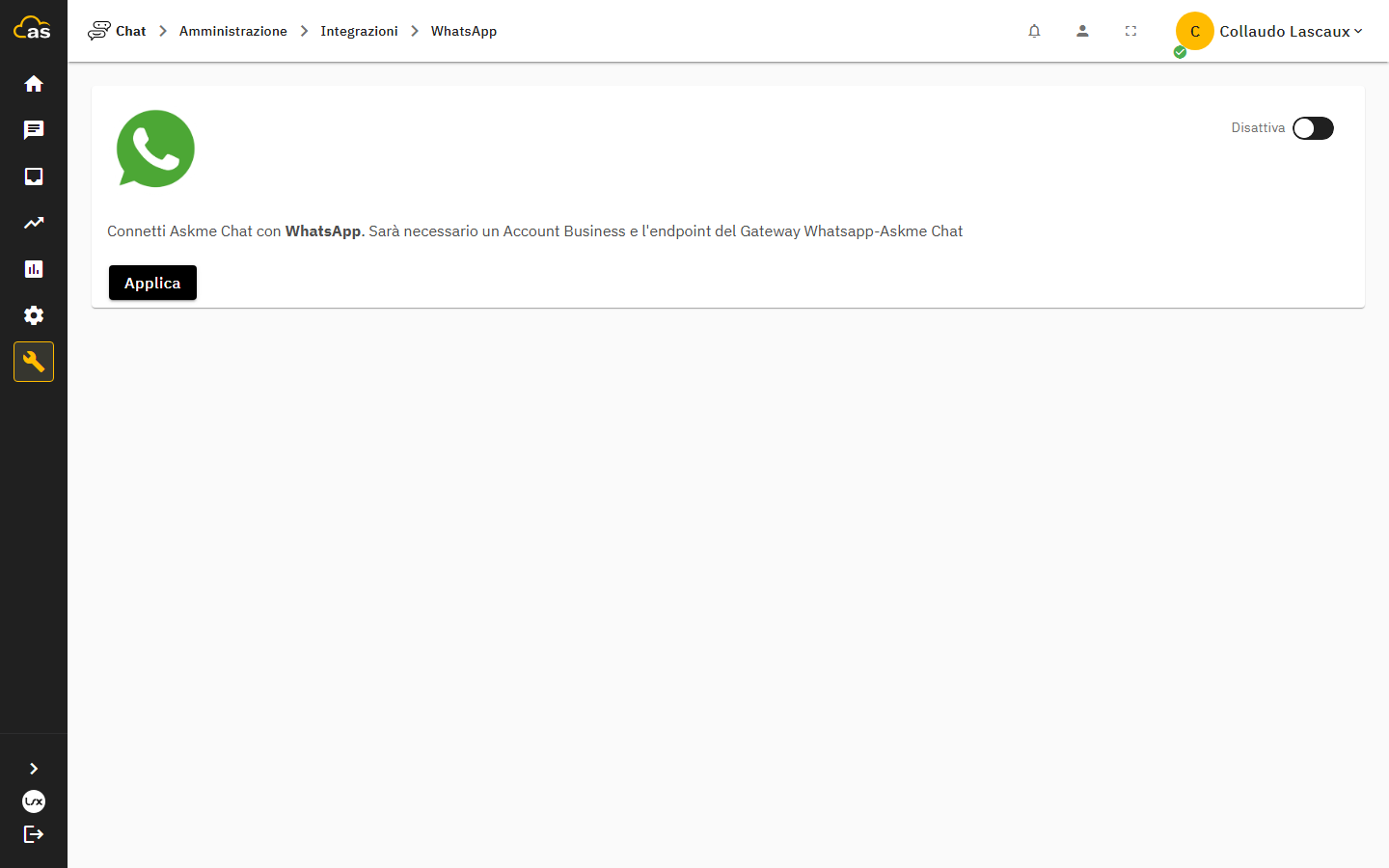This screenshot has height=868, width=1389.
Task: Toggle the Disattiva WhatsApp switch
Action: tap(1313, 128)
